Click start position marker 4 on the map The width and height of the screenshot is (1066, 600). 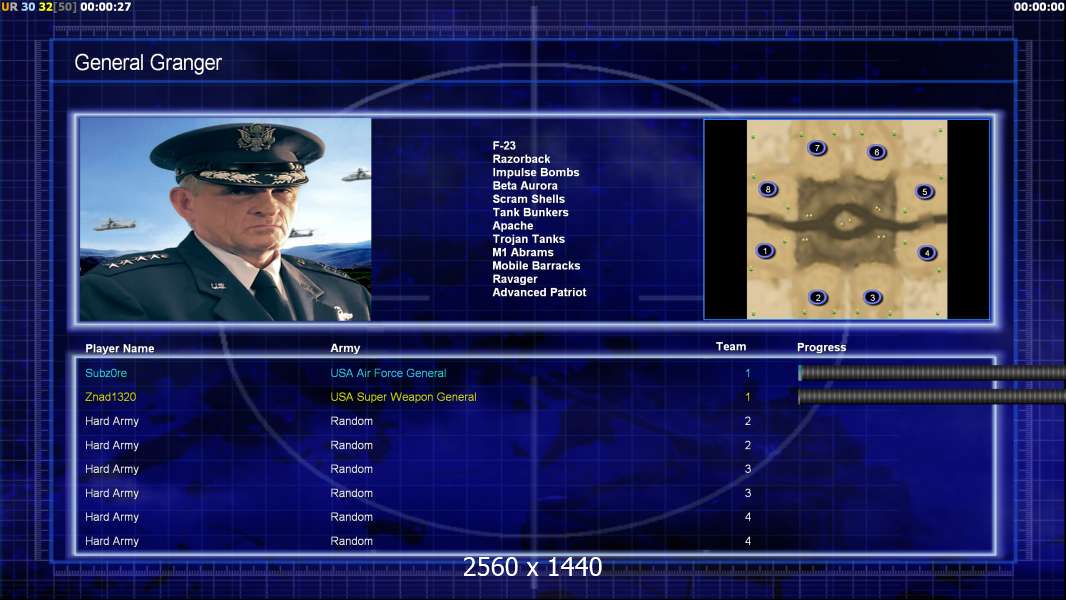[x=927, y=253]
